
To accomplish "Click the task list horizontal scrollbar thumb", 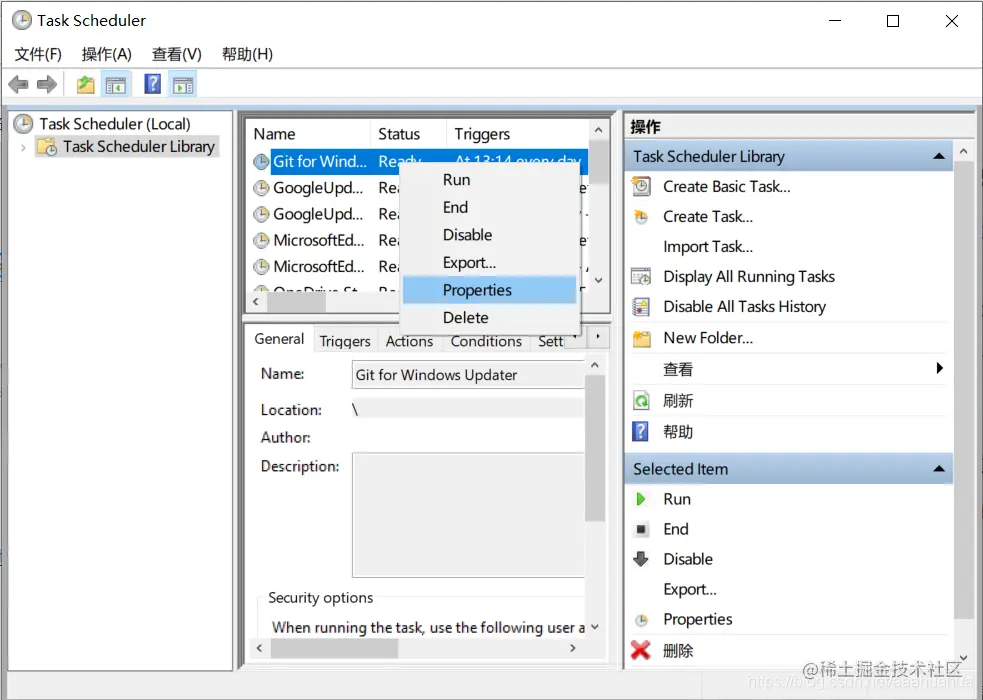I will coord(296,302).
